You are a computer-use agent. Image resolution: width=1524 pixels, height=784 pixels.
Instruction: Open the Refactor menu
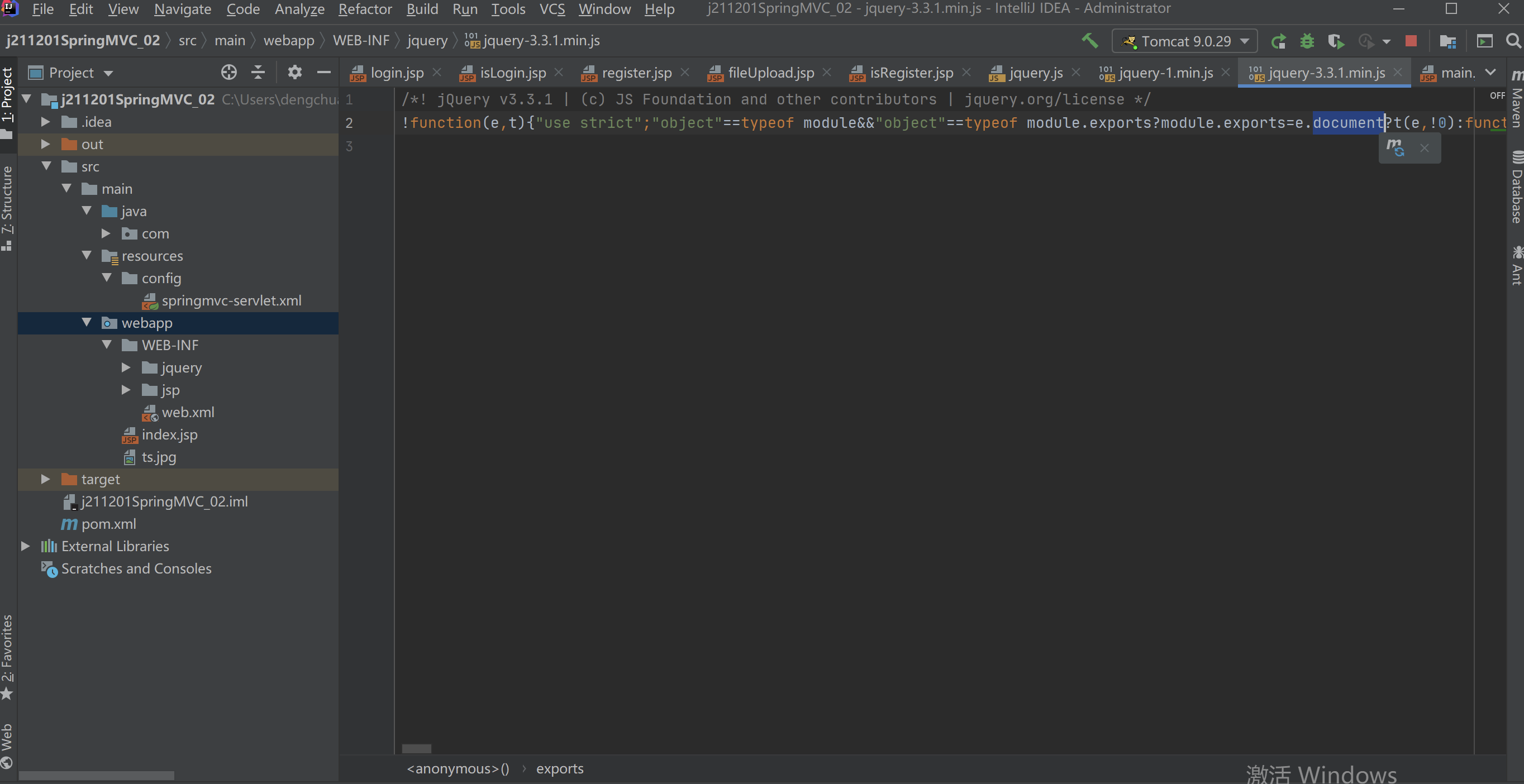[x=364, y=9]
